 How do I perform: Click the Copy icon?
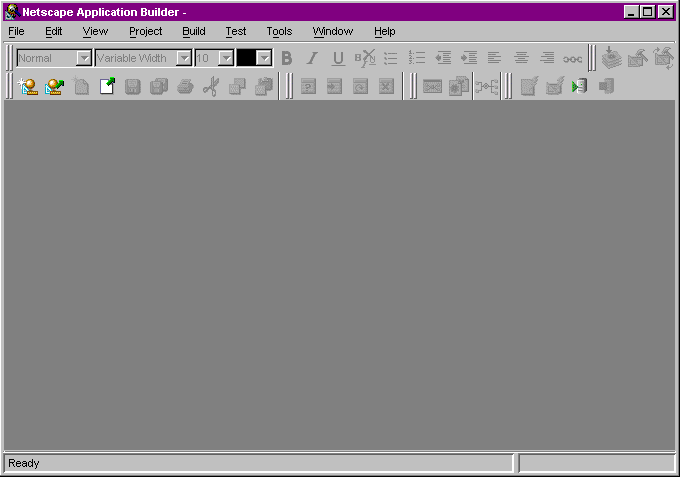coord(237,86)
